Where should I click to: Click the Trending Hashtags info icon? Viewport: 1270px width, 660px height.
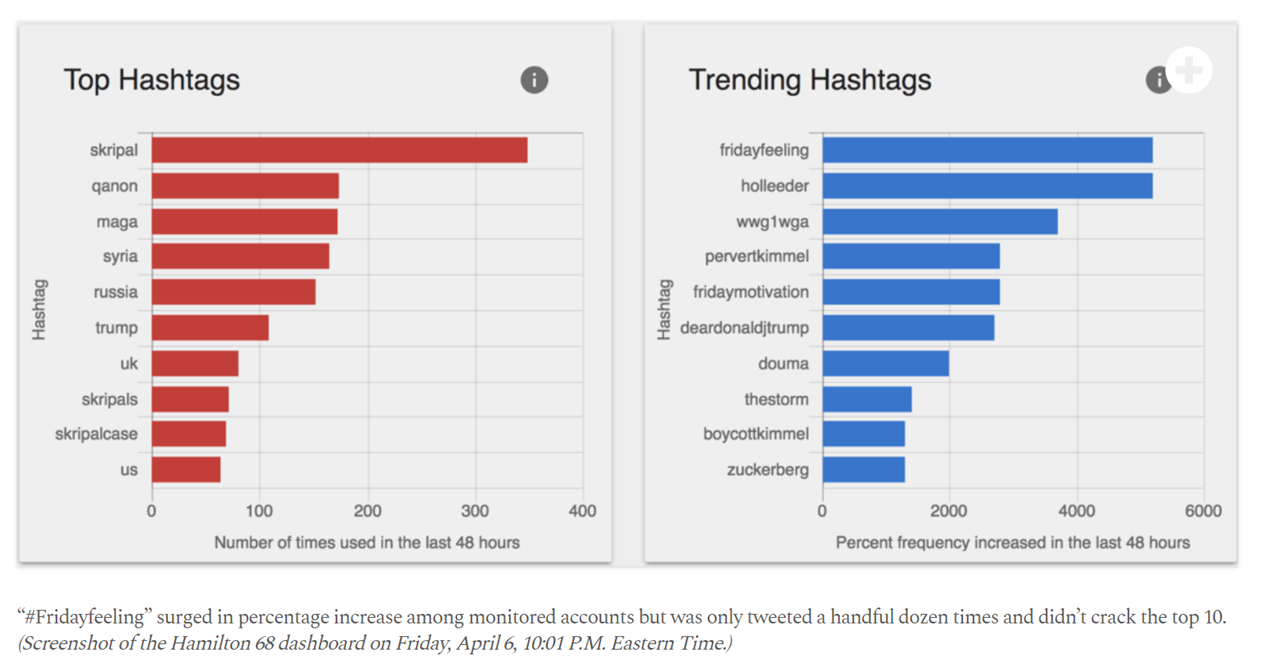tap(1158, 80)
